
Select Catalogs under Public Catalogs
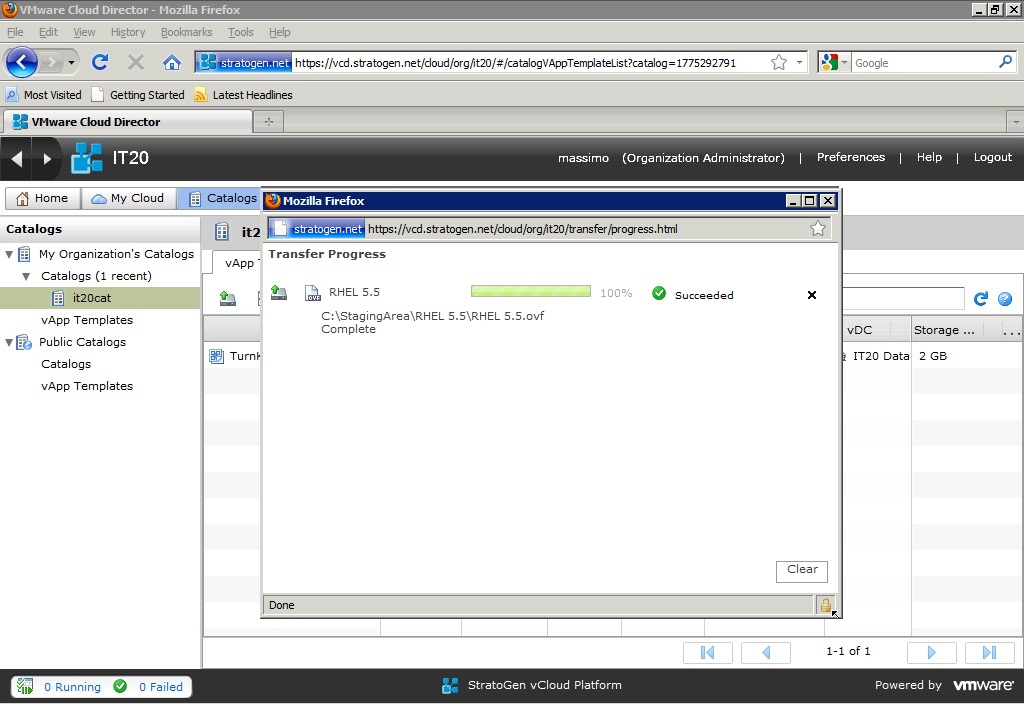point(66,364)
